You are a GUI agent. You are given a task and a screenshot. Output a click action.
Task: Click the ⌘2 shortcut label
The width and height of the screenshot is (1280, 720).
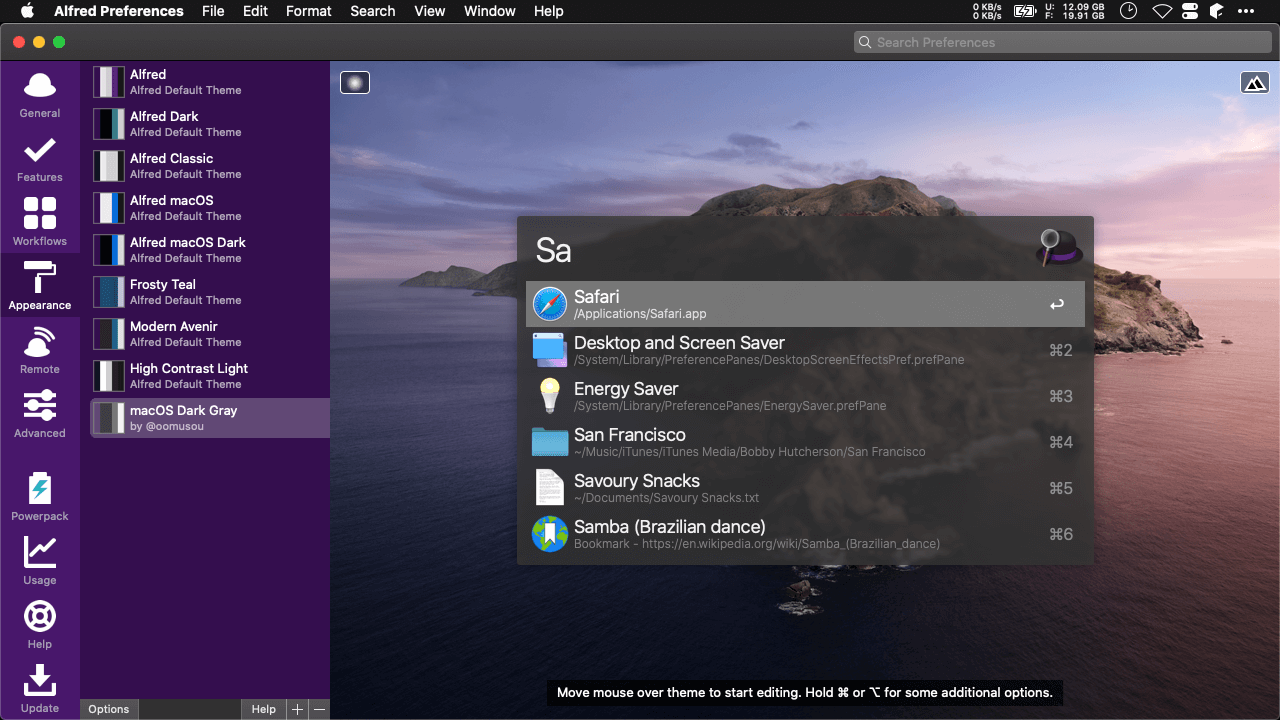click(x=1061, y=350)
